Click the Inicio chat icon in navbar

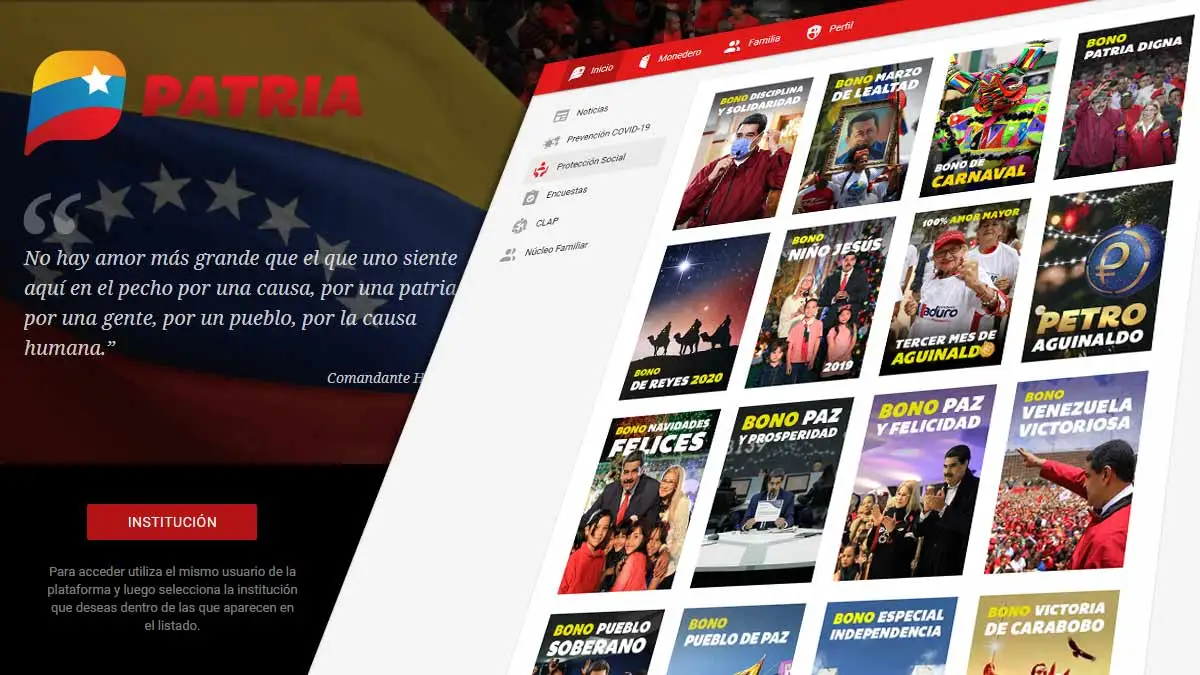click(577, 73)
